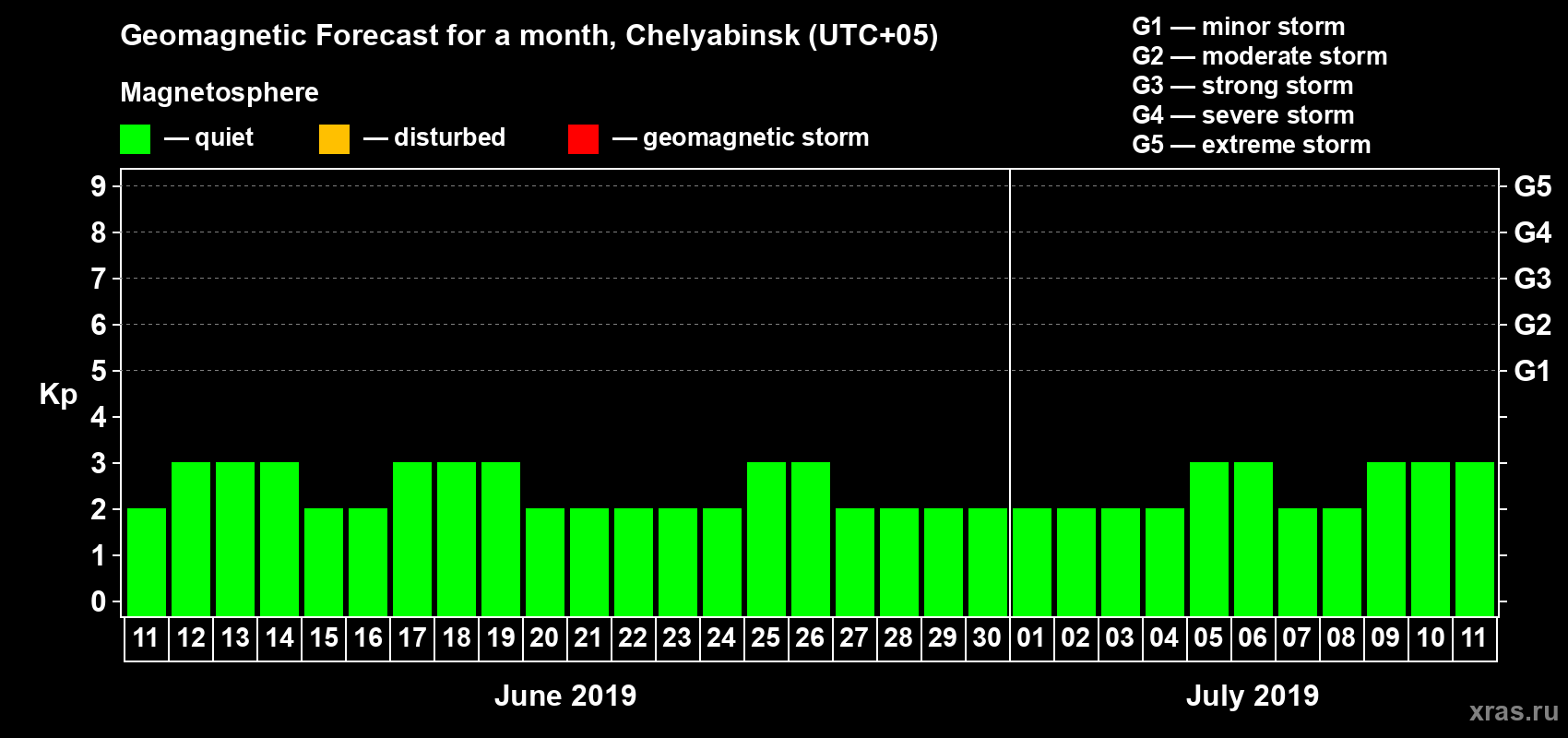The image size is (1568, 738).
Task: Click the 'geomagnetic storm' legend label
Action: (x=756, y=137)
